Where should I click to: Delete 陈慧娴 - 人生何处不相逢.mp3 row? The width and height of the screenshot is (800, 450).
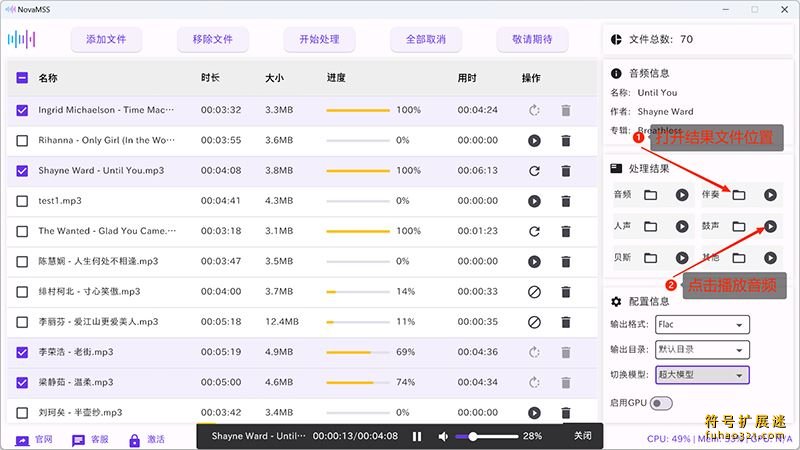point(566,262)
